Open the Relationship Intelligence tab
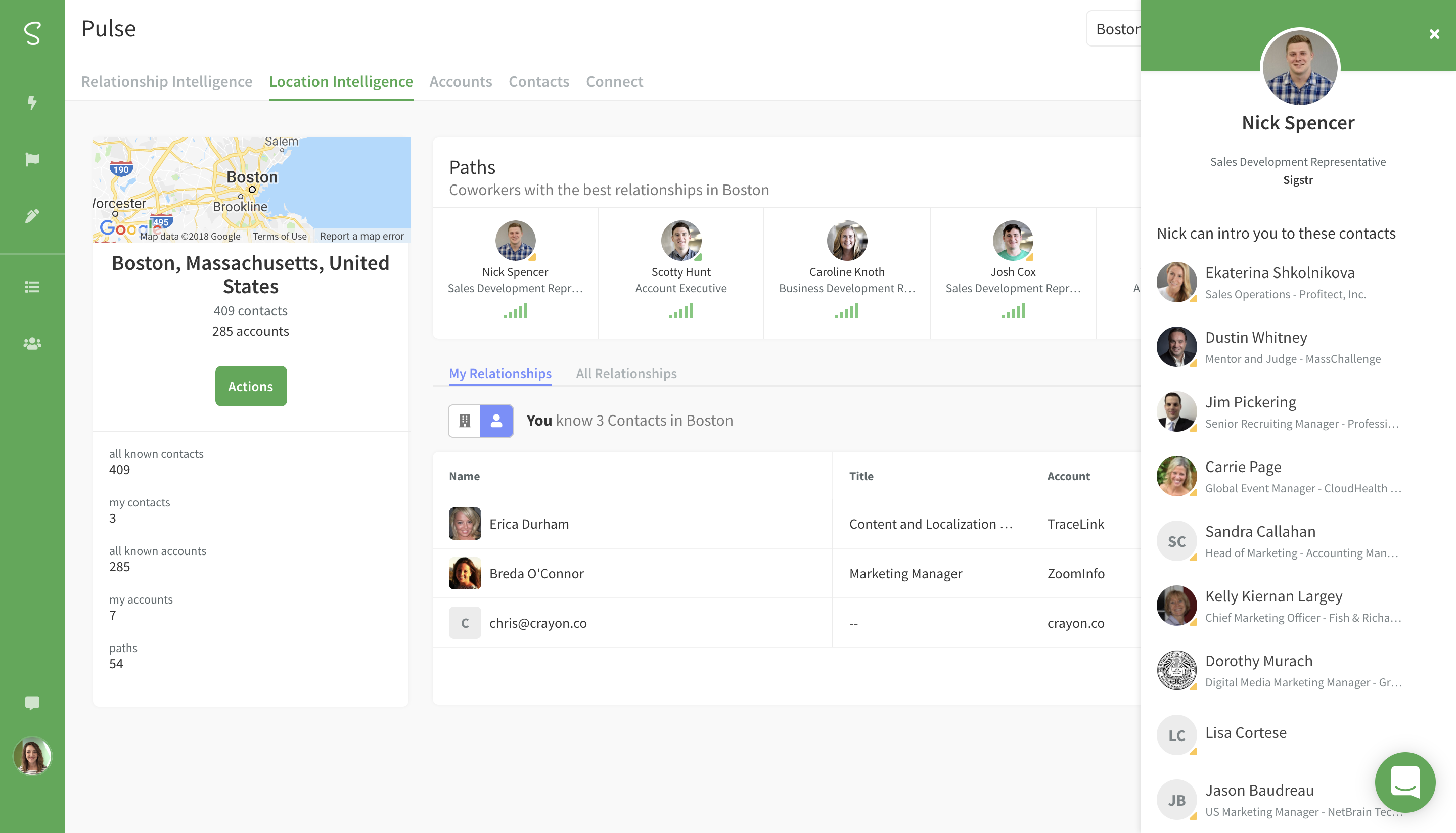 pos(166,81)
